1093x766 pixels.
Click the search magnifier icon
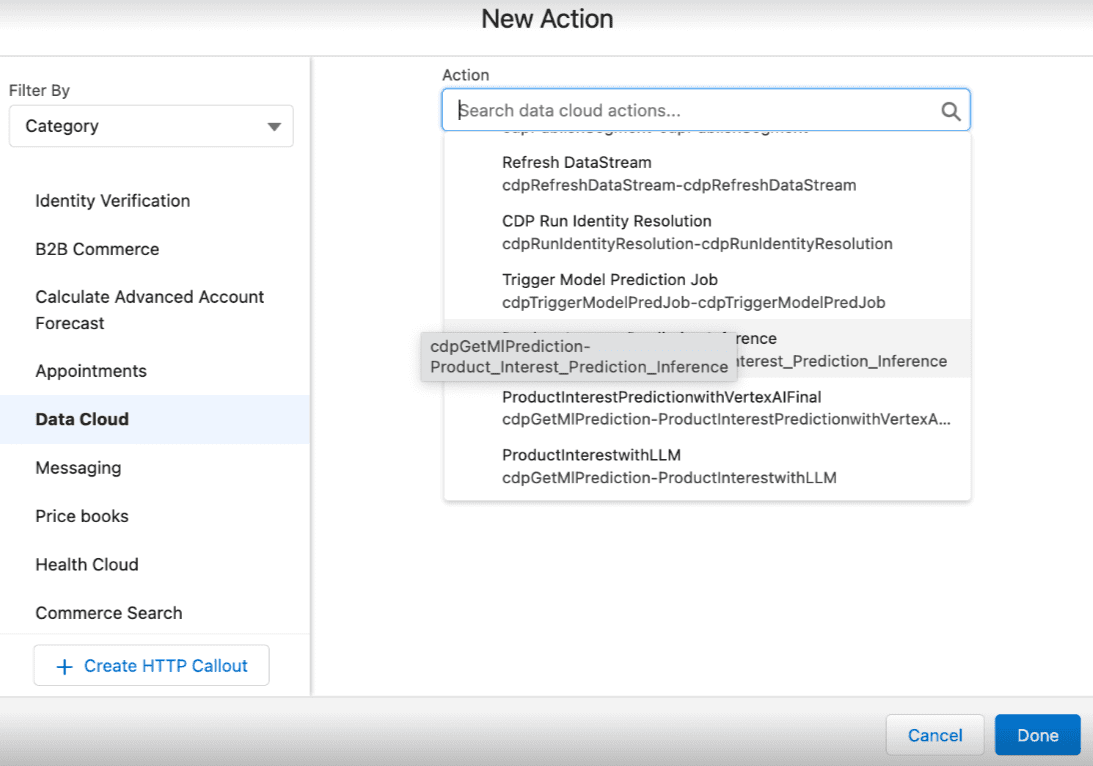(950, 111)
